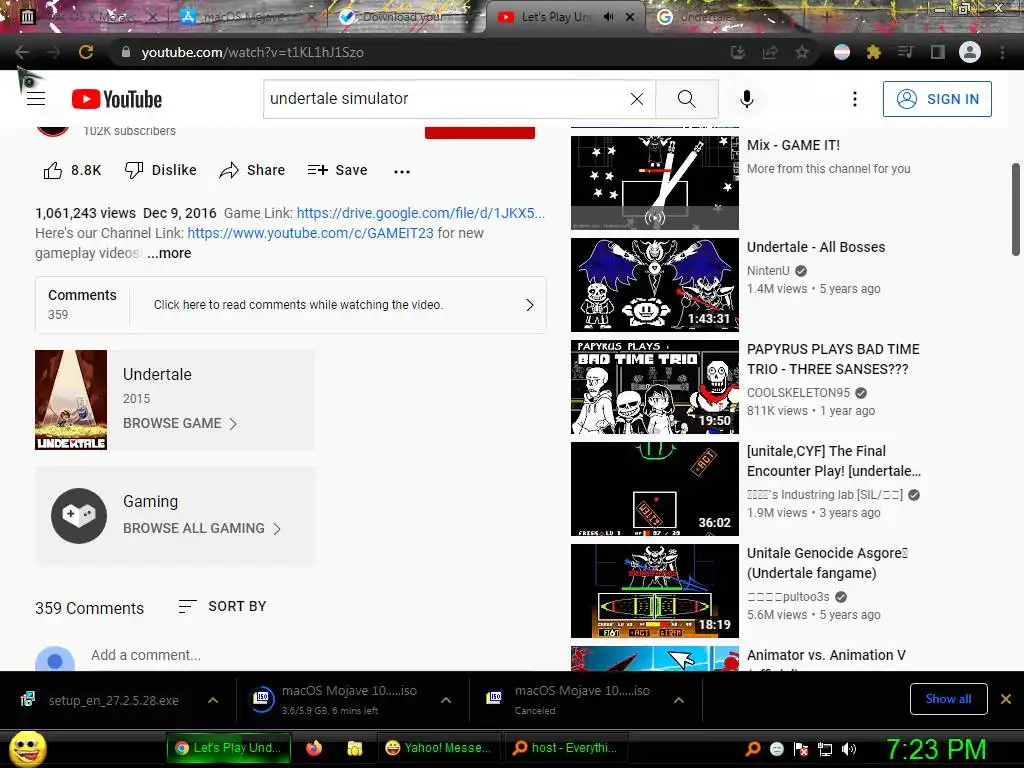Switch to host - Everything taskbar item
Image resolution: width=1024 pixels, height=768 pixels.
tap(565, 748)
